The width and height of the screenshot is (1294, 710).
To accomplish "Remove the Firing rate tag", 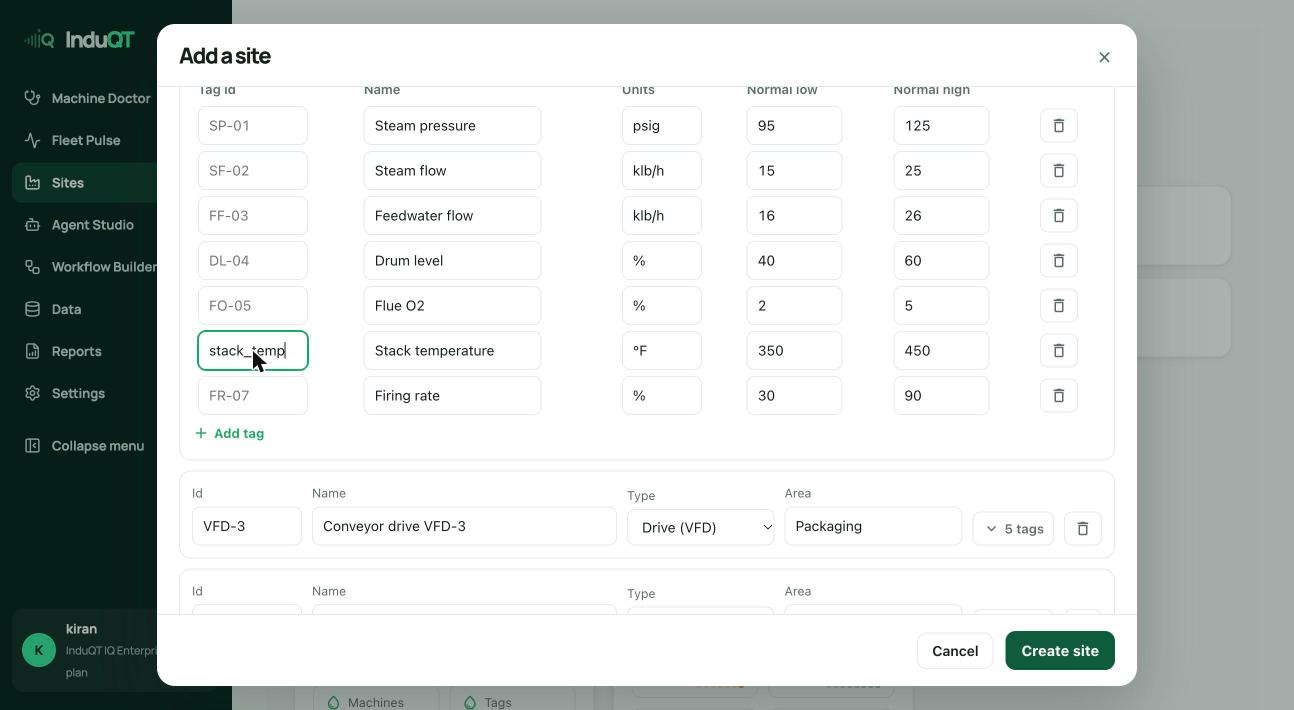I will pos(1059,396).
